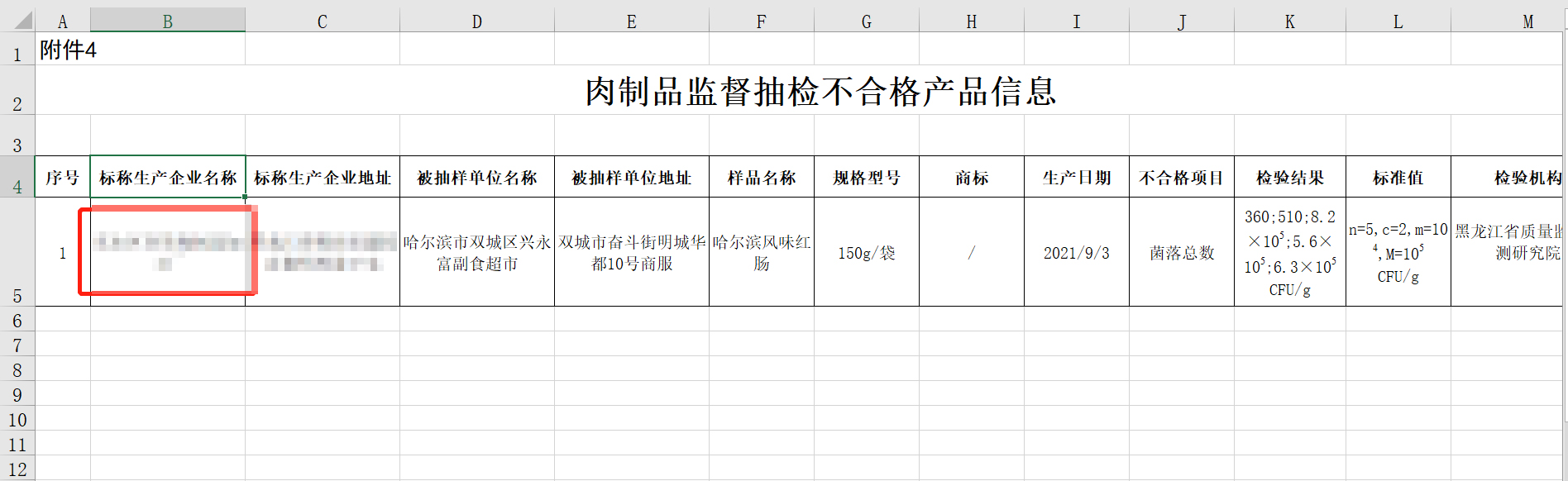Select the title 肉制品监督抽检不合格产品信息
Image resolution: width=1568 pixels, height=481 pixels.
820,91
